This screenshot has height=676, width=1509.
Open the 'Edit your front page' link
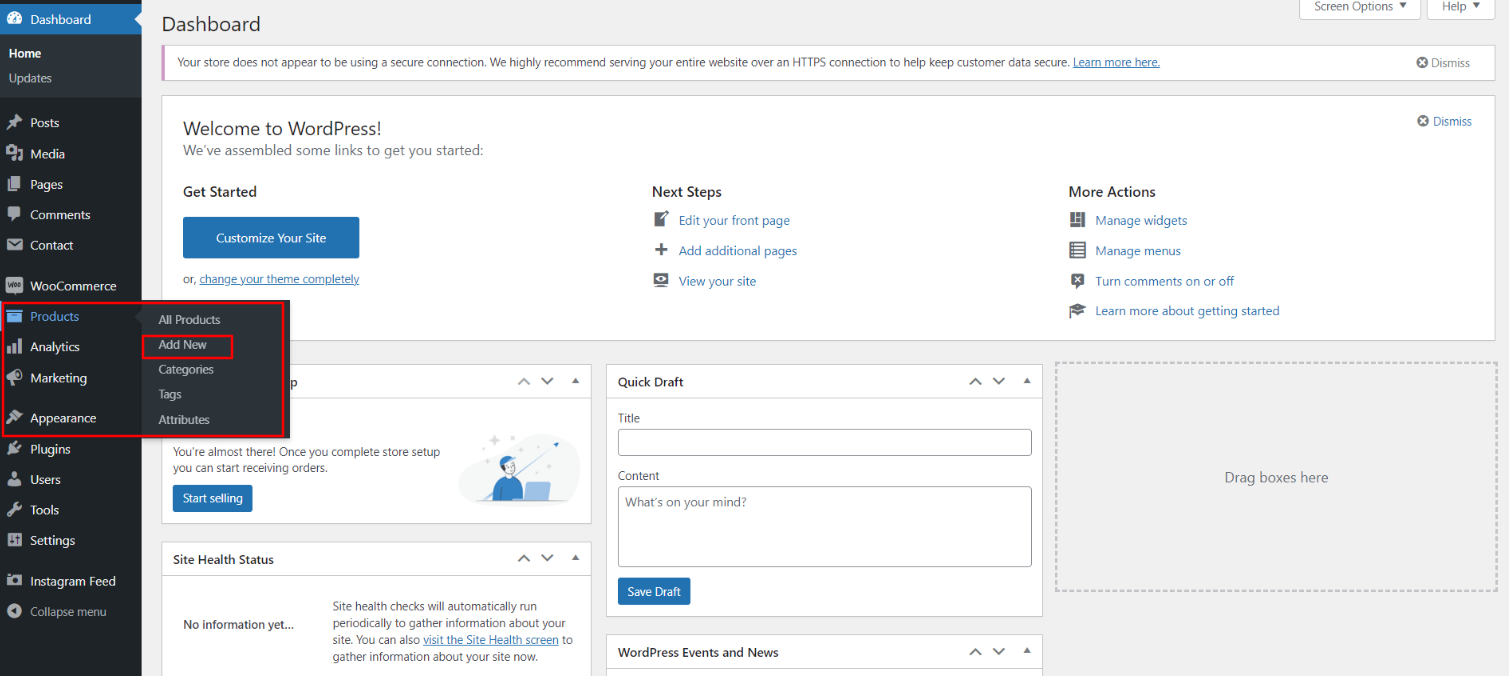coord(733,221)
